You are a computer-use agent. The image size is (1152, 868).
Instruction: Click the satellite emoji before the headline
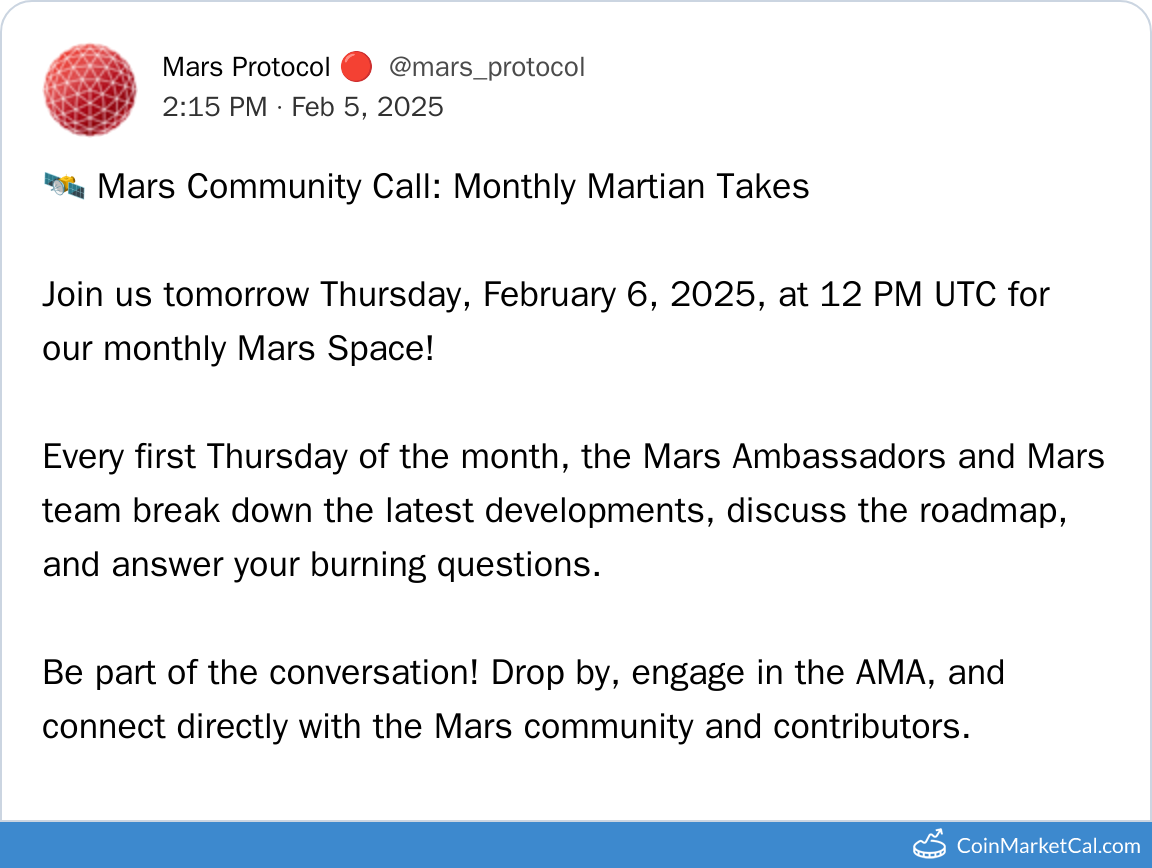pyautogui.click(x=64, y=186)
